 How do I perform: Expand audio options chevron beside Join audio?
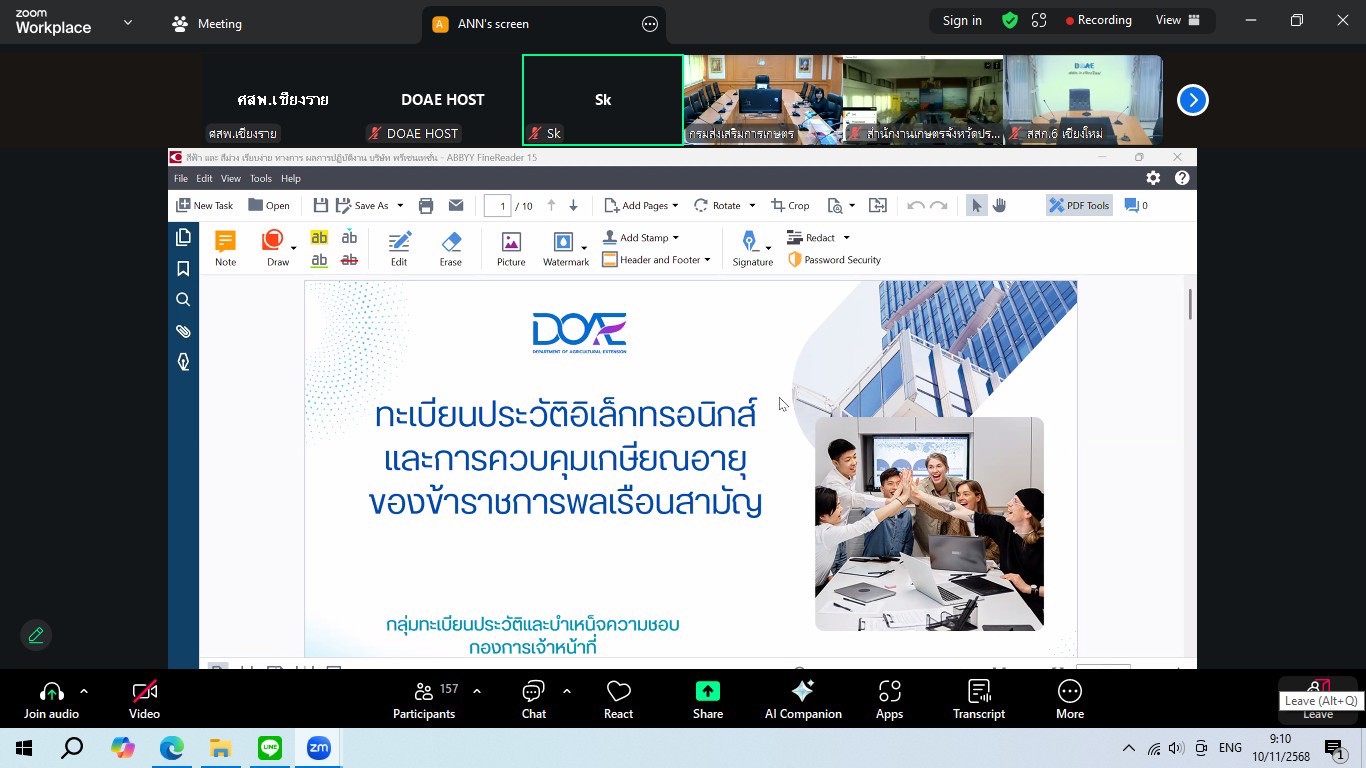click(84, 691)
